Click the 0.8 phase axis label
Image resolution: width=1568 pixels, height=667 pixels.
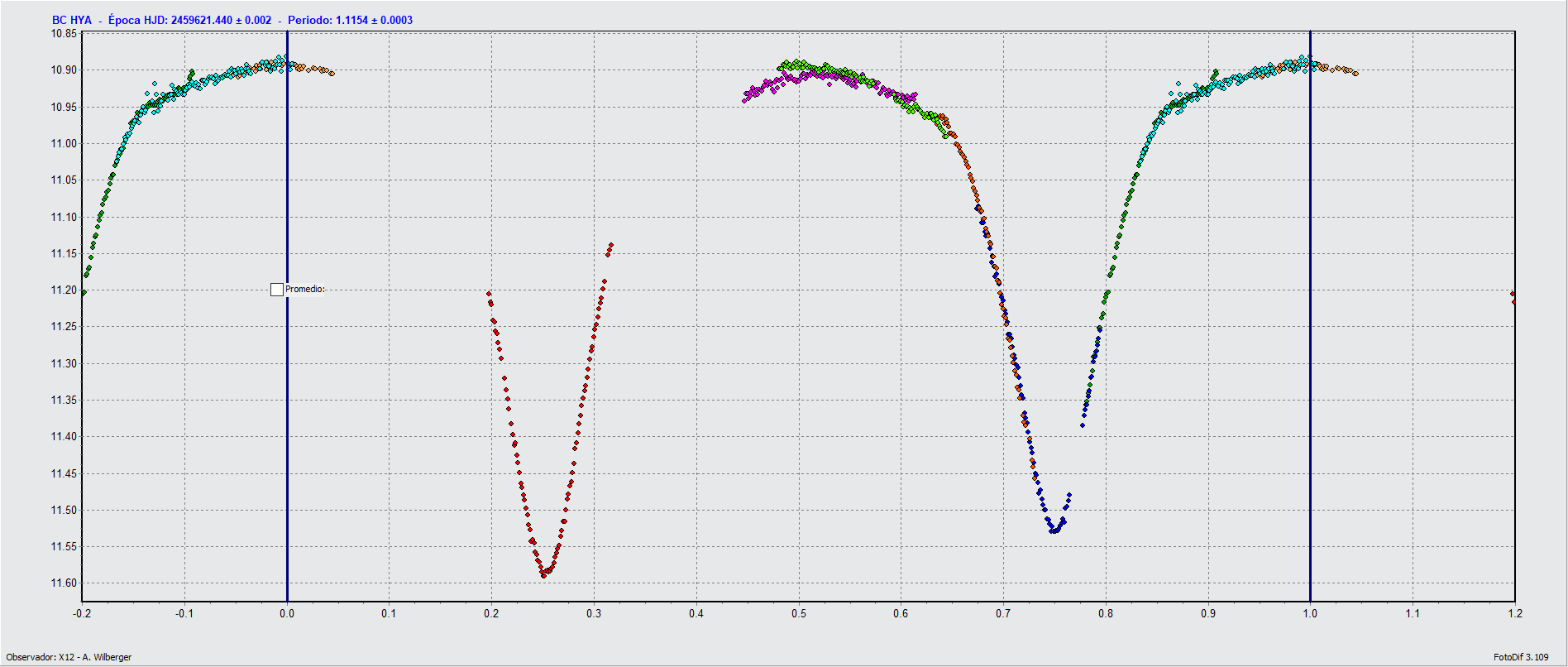point(1106,613)
